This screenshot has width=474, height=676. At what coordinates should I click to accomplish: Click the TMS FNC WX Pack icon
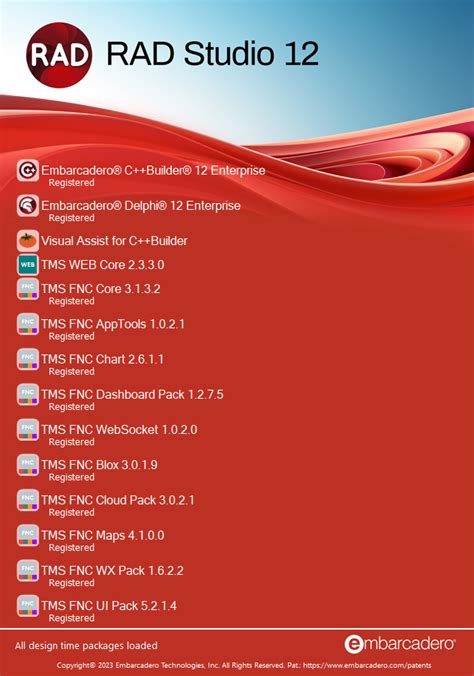coord(28,571)
